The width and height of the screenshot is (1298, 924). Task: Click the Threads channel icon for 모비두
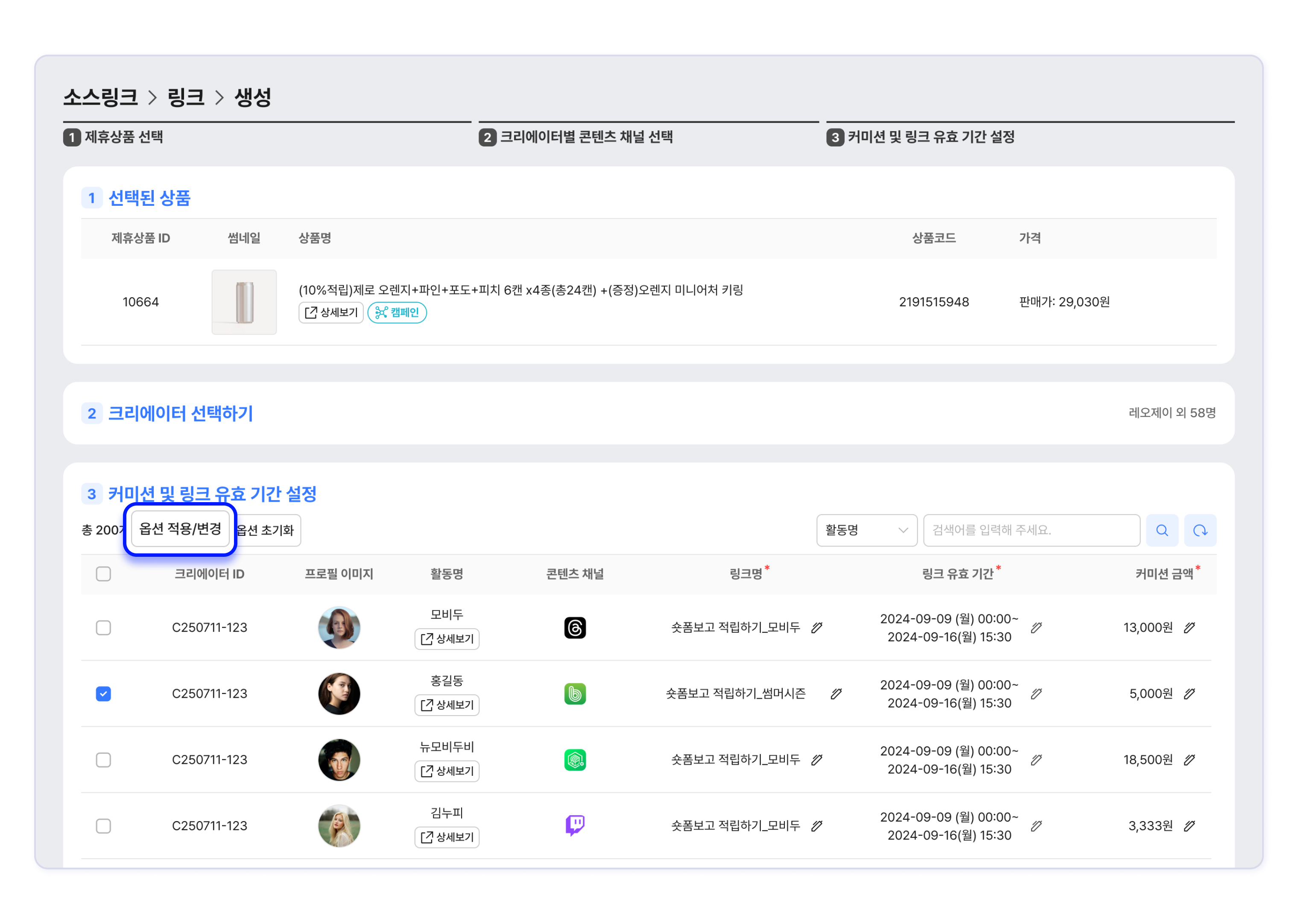pyautogui.click(x=574, y=628)
